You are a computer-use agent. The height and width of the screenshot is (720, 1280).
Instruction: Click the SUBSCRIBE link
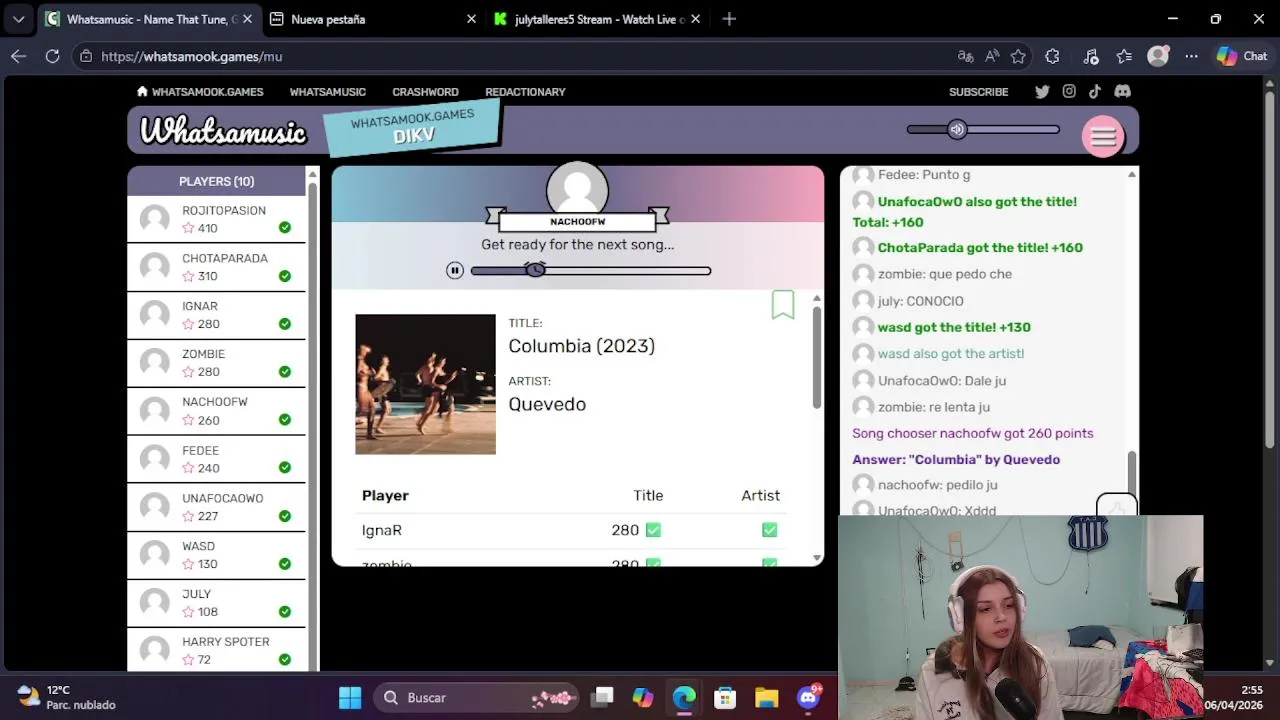978,91
